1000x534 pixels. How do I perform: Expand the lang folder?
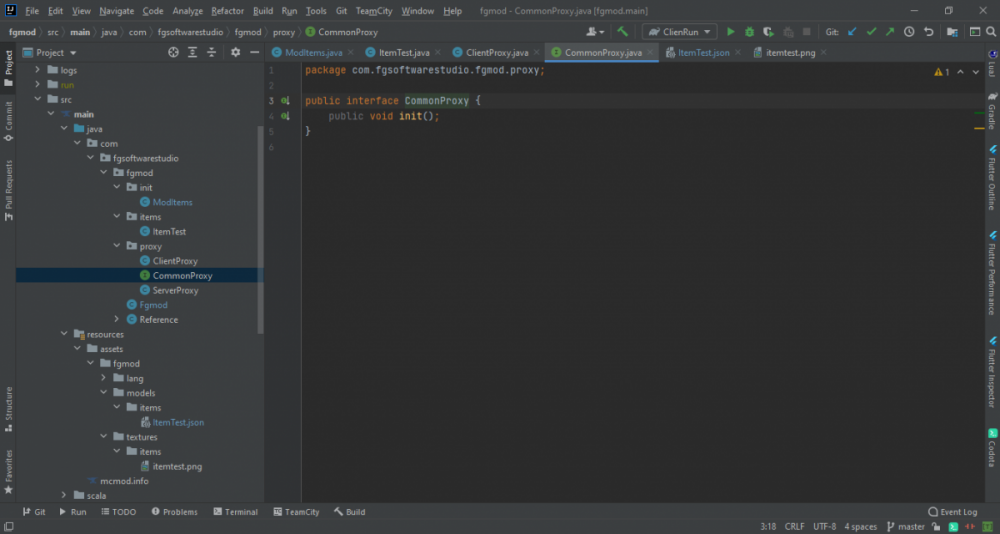click(103, 378)
